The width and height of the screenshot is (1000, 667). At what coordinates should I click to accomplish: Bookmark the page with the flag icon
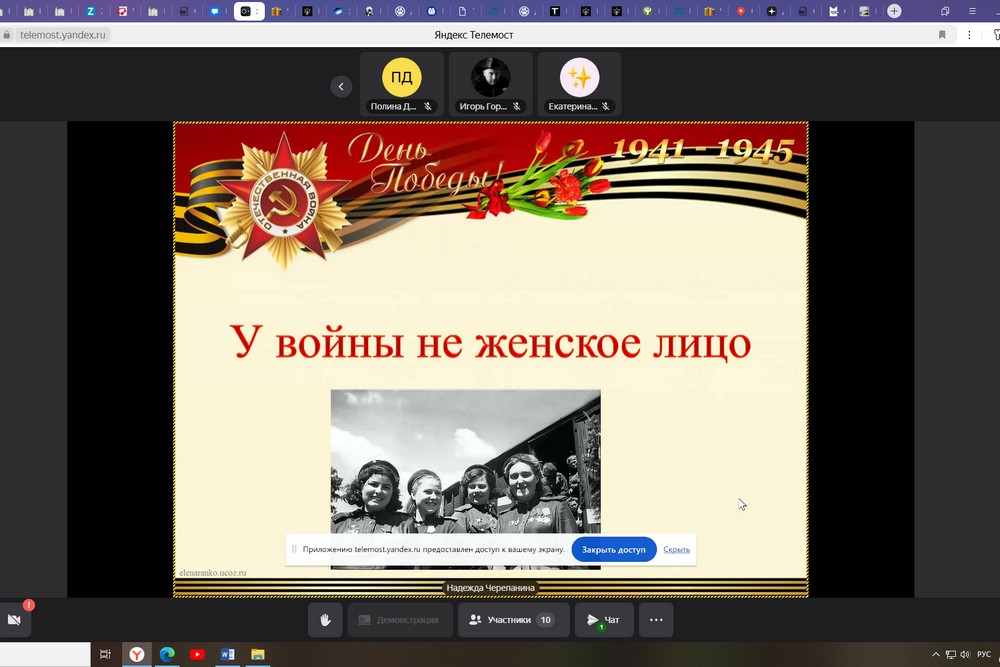(941, 34)
